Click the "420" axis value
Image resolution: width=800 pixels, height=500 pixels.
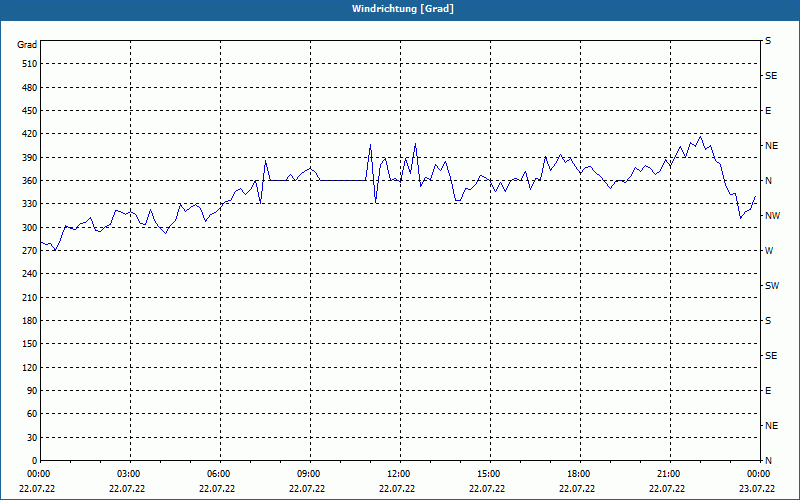30,134
